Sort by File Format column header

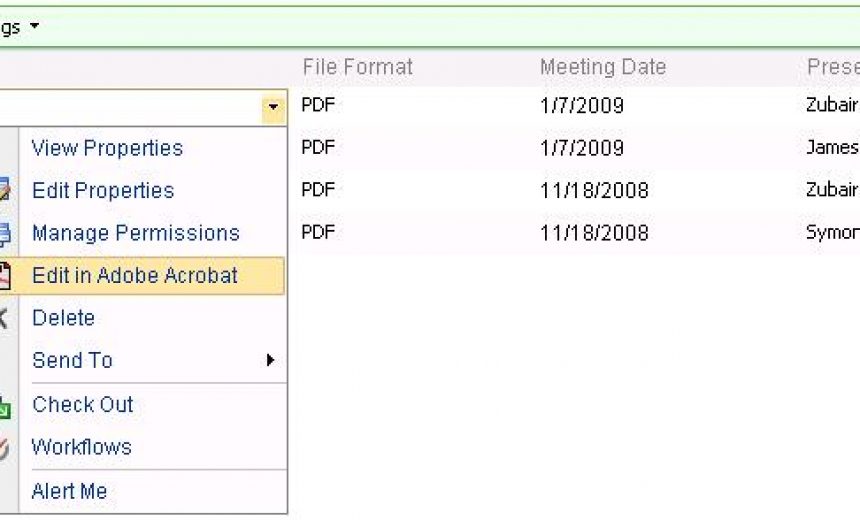[357, 67]
